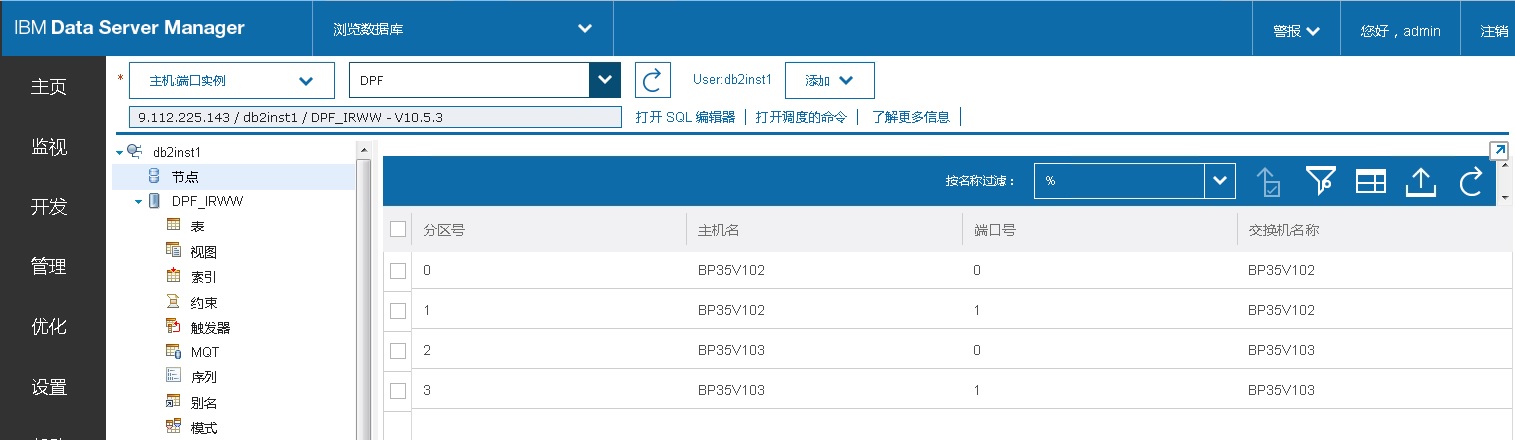Check the row for partition 2
The width and height of the screenshot is (1515, 440).
click(398, 350)
